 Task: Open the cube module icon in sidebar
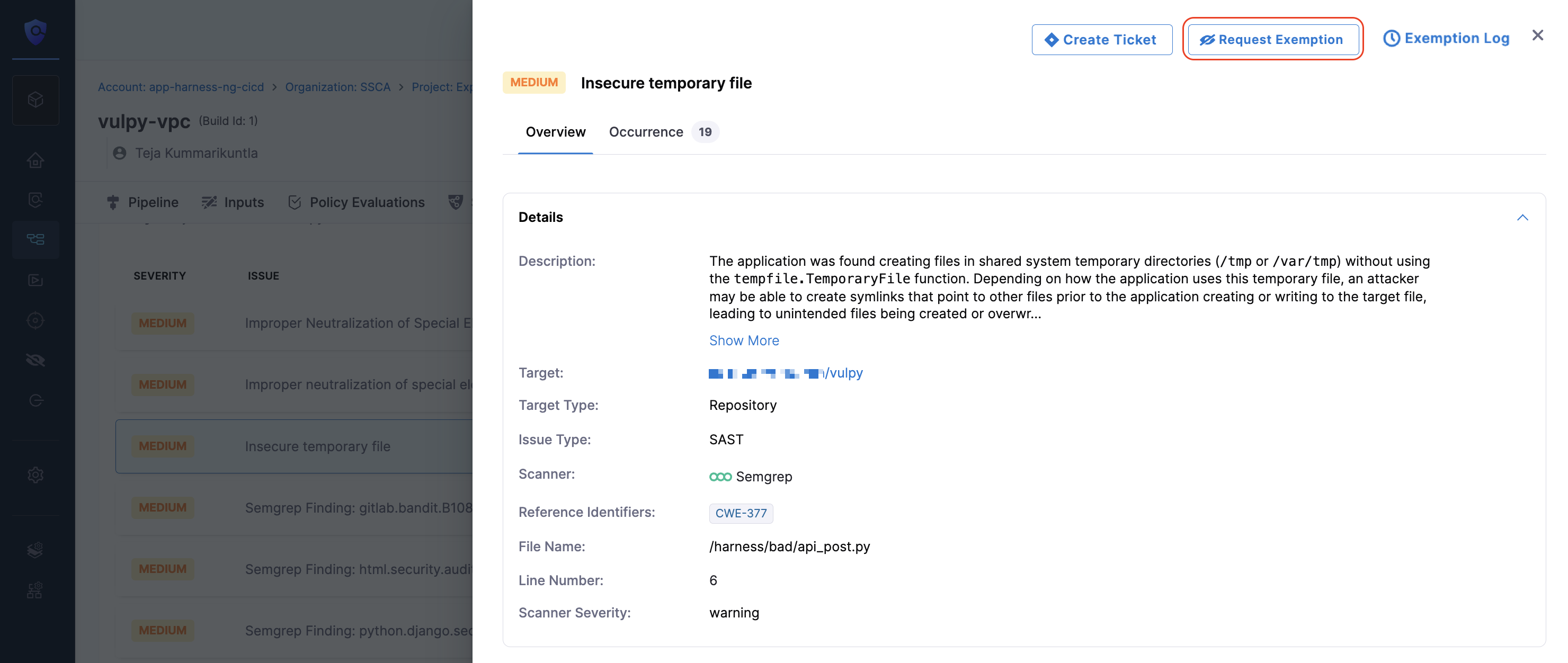point(35,100)
